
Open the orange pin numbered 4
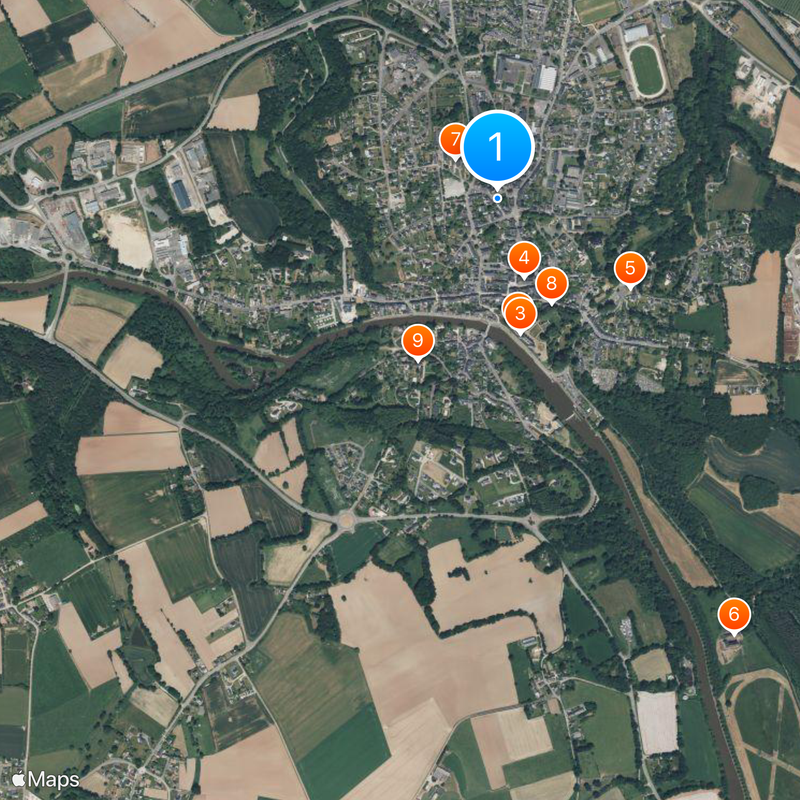524,259
